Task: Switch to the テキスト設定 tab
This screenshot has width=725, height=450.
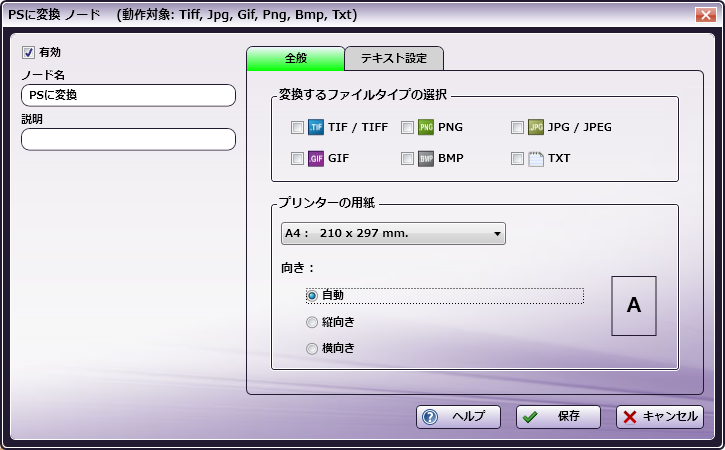Action: [394, 58]
